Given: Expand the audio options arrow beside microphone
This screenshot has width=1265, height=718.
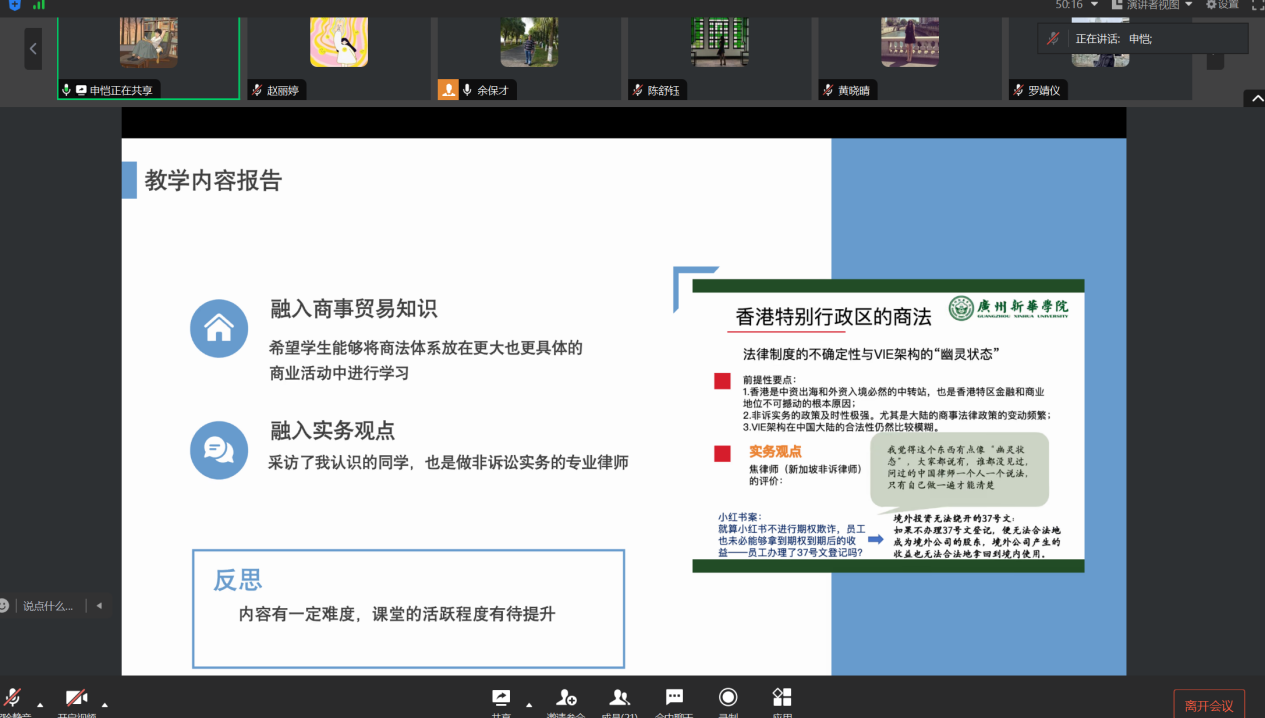Looking at the screenshot, I should 39,704.
